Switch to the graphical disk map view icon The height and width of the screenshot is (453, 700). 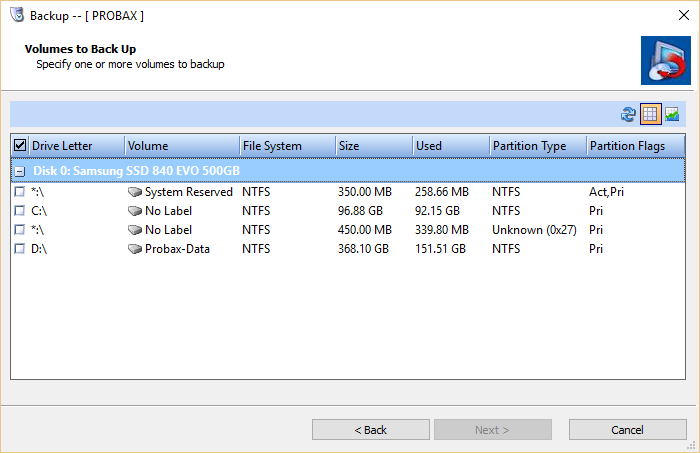click(672, 114)
